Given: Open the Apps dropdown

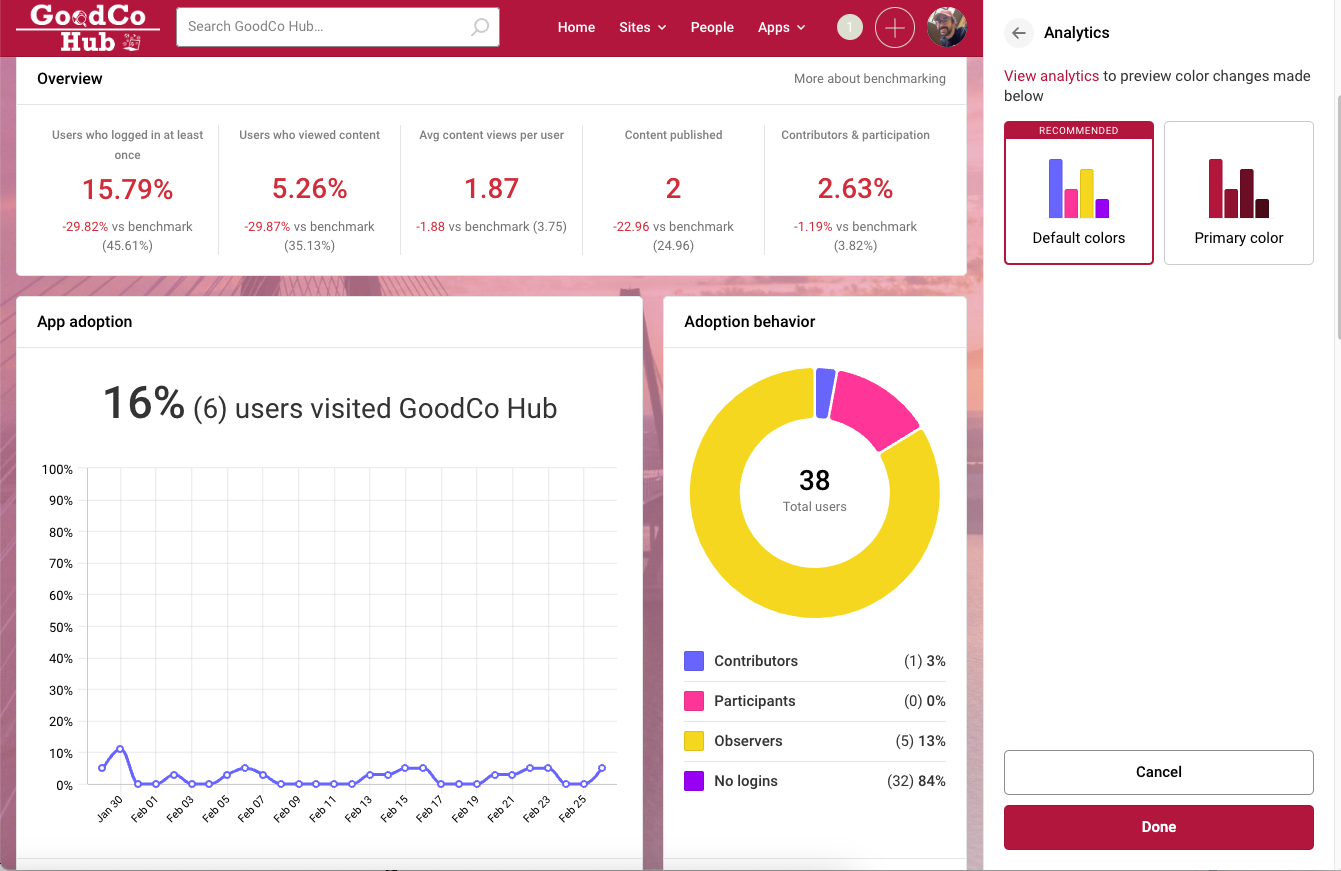Looking at the screenshot, I should (781, 27).
